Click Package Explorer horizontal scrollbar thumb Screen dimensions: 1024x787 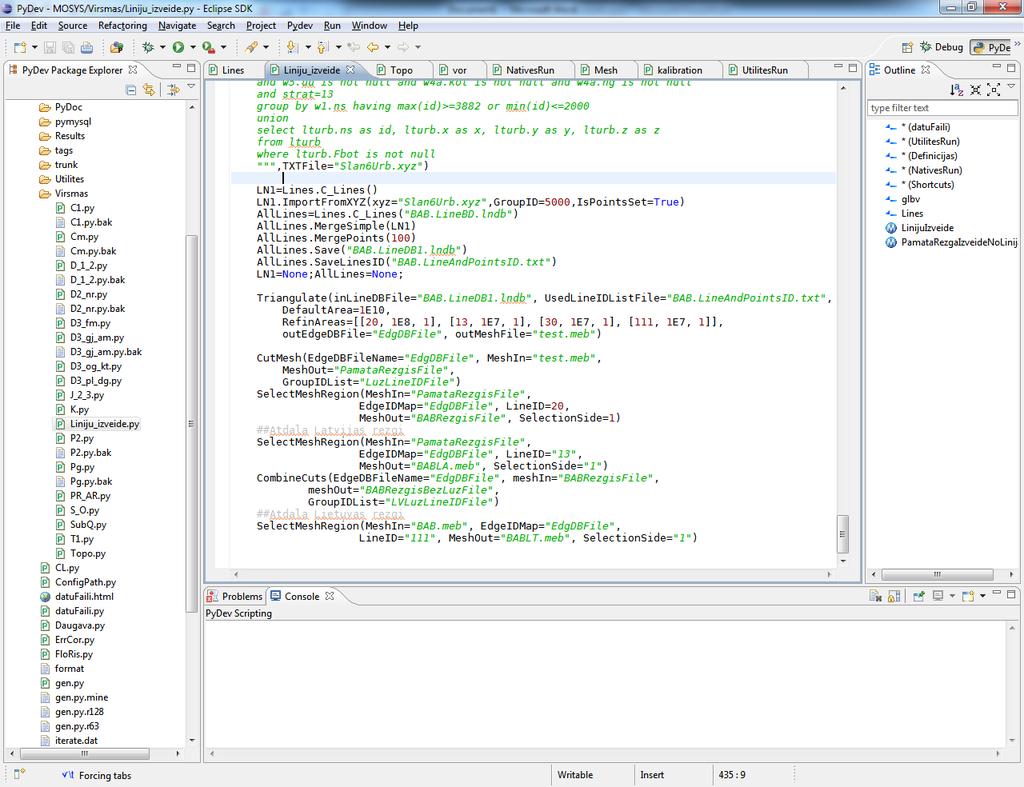tap(85, 754)
